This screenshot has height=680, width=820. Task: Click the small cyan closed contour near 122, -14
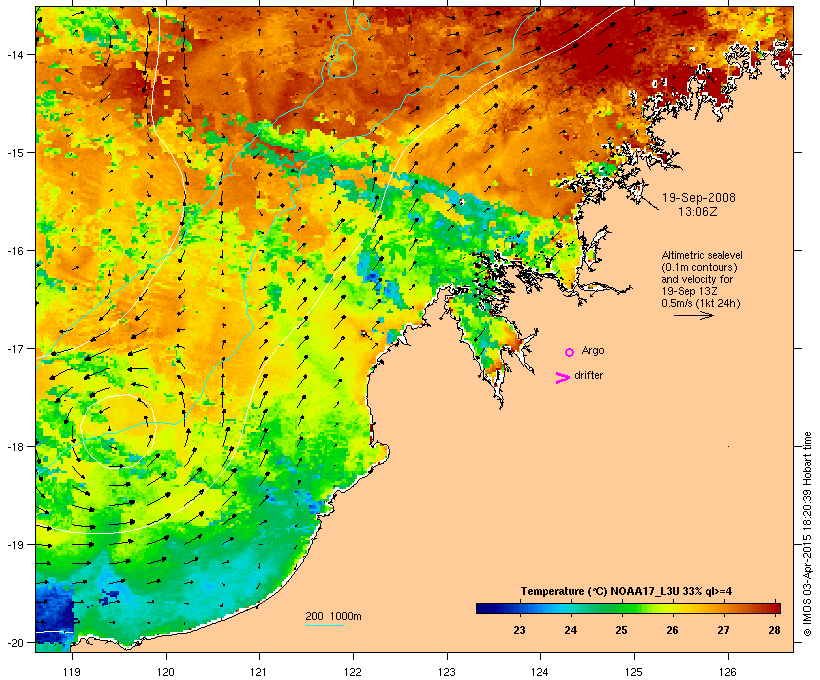(342, 60)
